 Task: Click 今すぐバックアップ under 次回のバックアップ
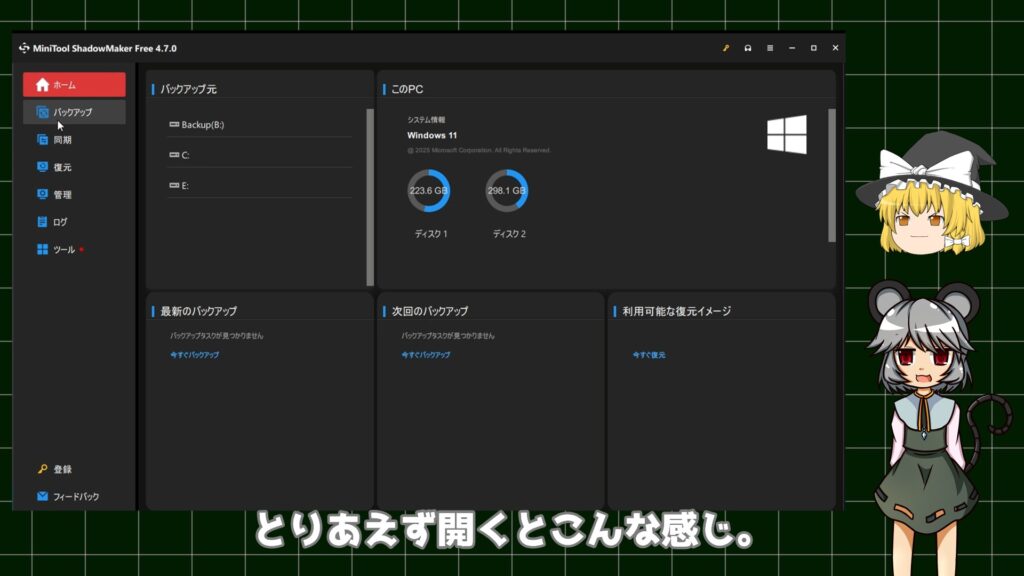point(426,355)
